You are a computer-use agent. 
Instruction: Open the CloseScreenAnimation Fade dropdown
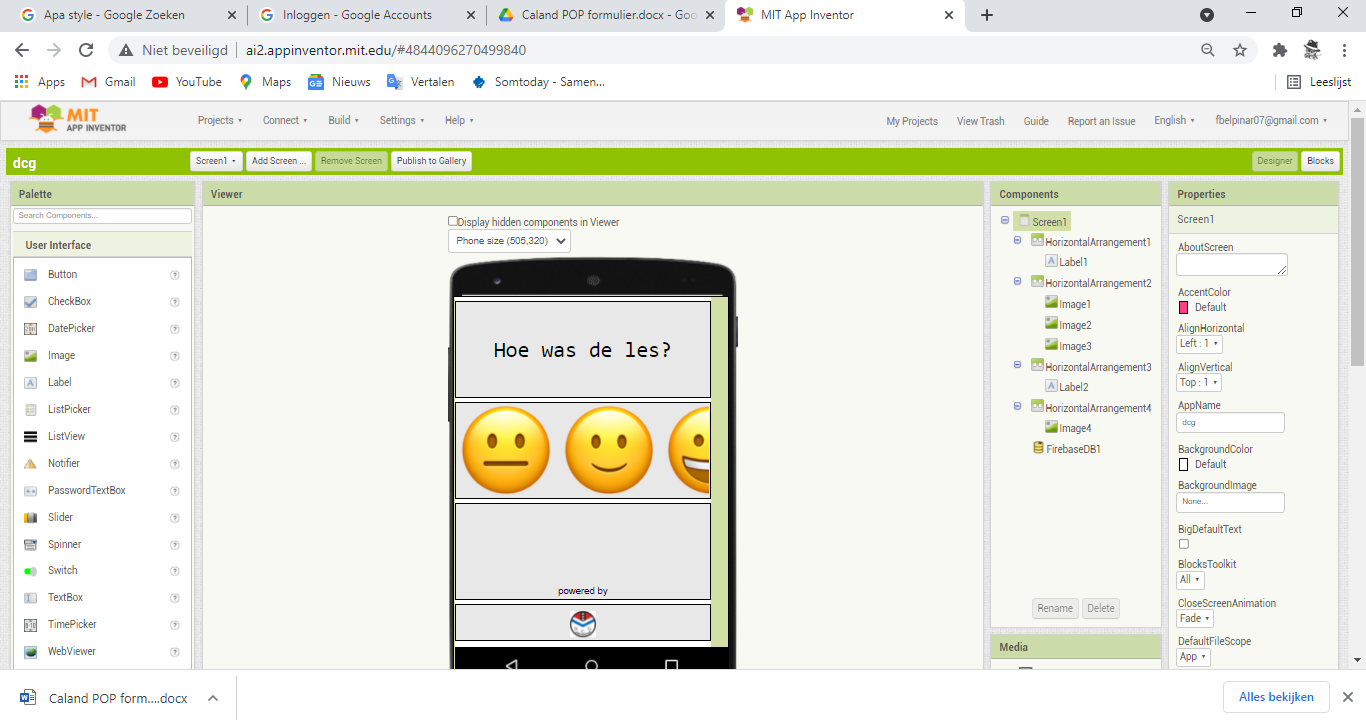1192,619
